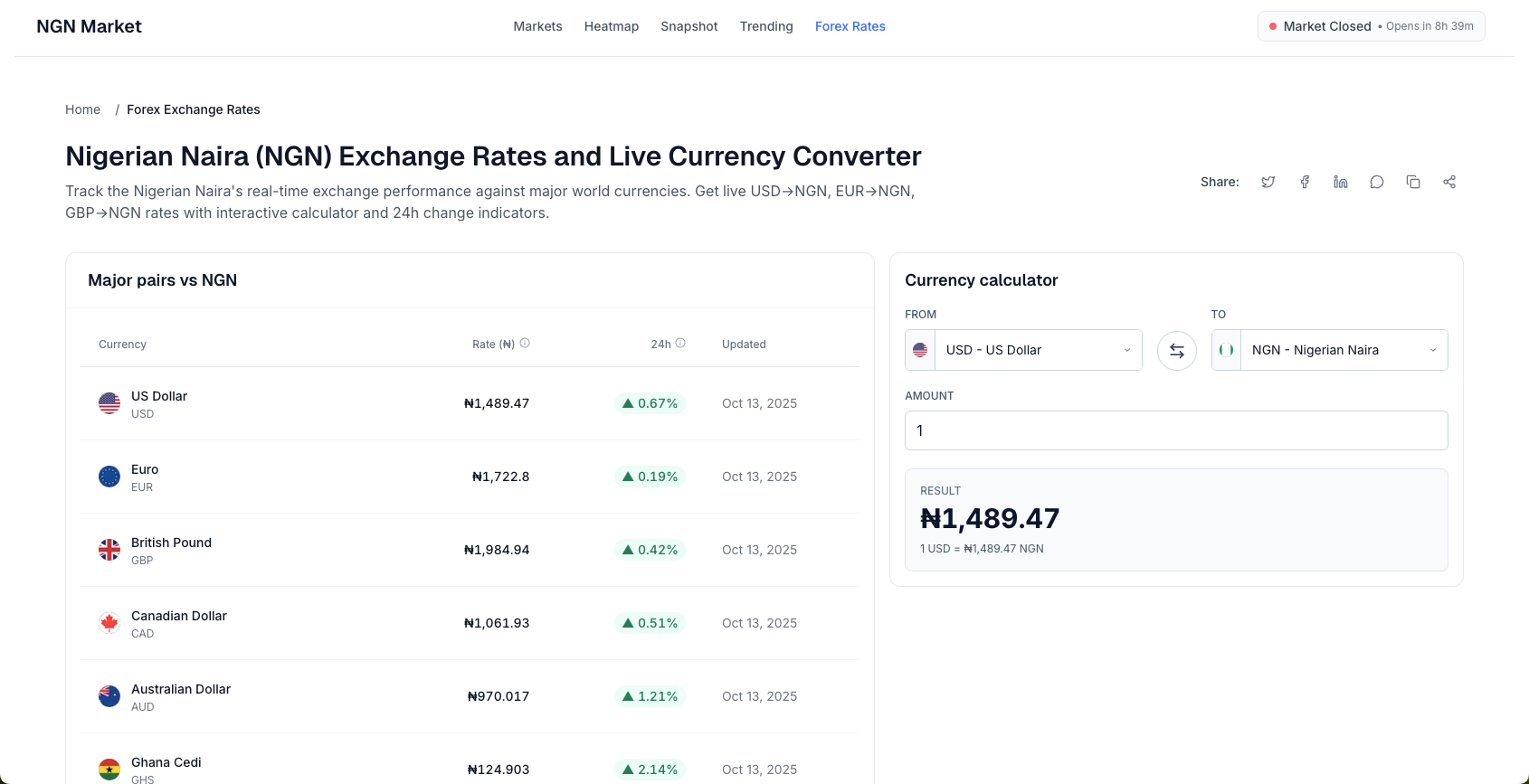
Task: Go to the Heatmap page
Action: point(612,26)
